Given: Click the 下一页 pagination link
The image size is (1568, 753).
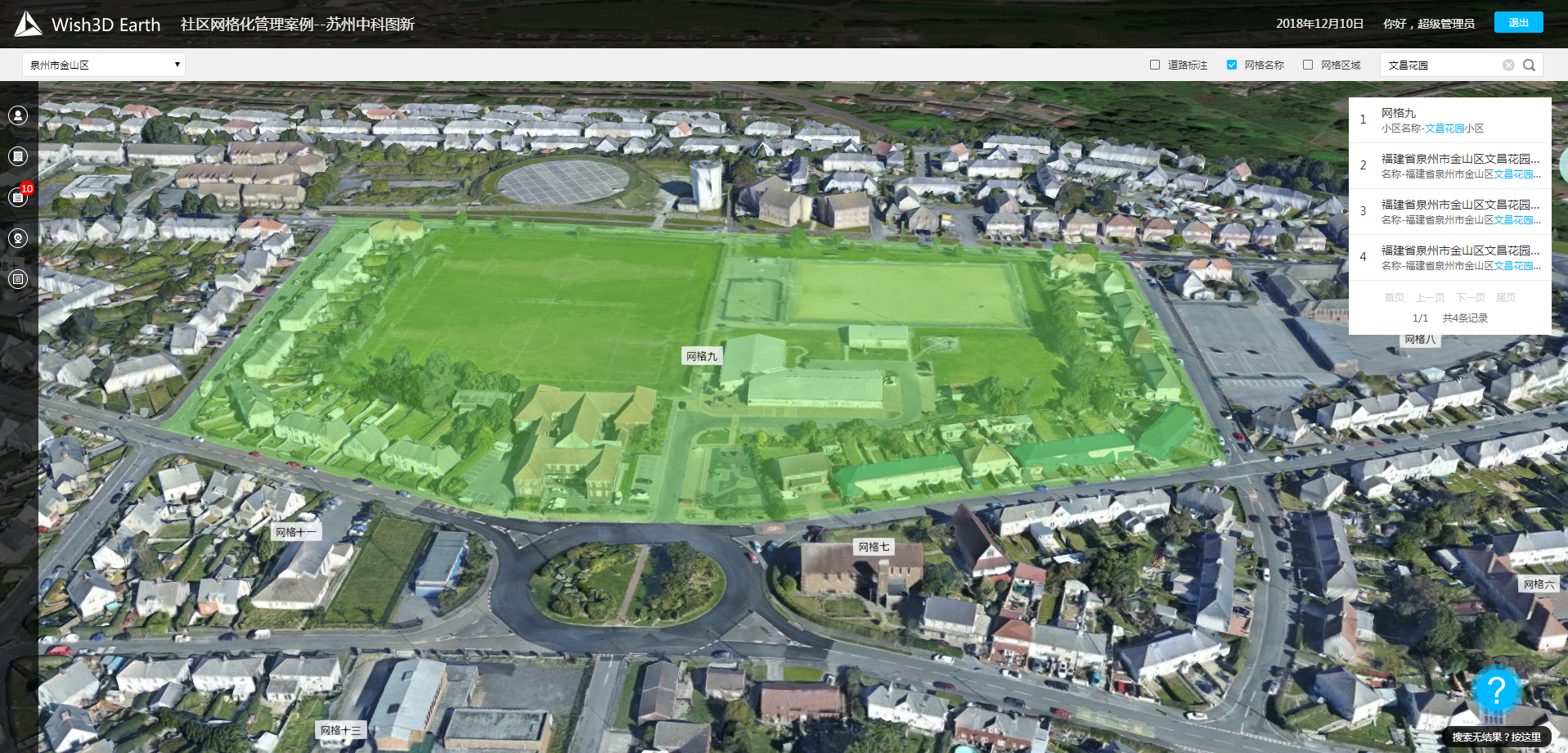Looking at the screenshot, I should pos(1470,298).
